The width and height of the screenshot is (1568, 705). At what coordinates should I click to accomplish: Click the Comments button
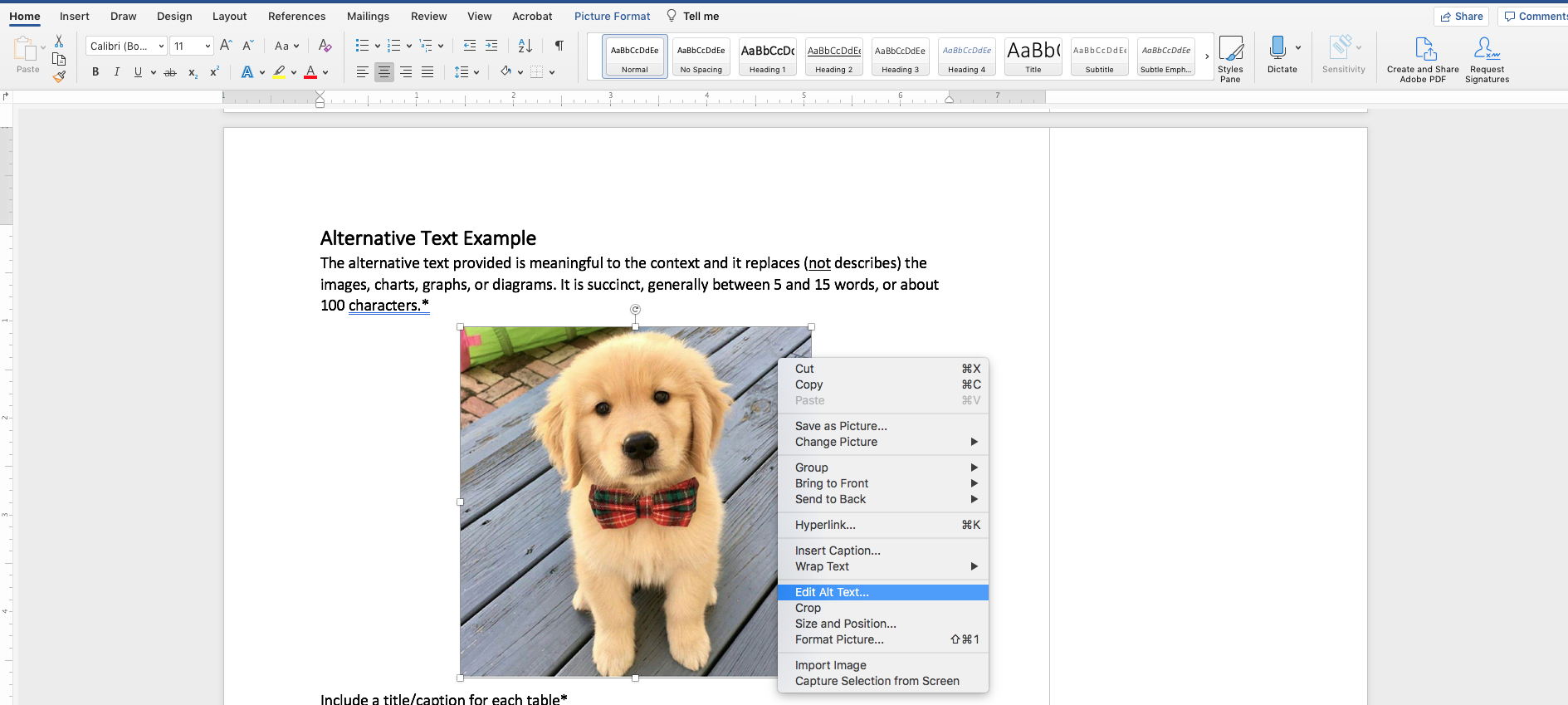click(1535, 16)
